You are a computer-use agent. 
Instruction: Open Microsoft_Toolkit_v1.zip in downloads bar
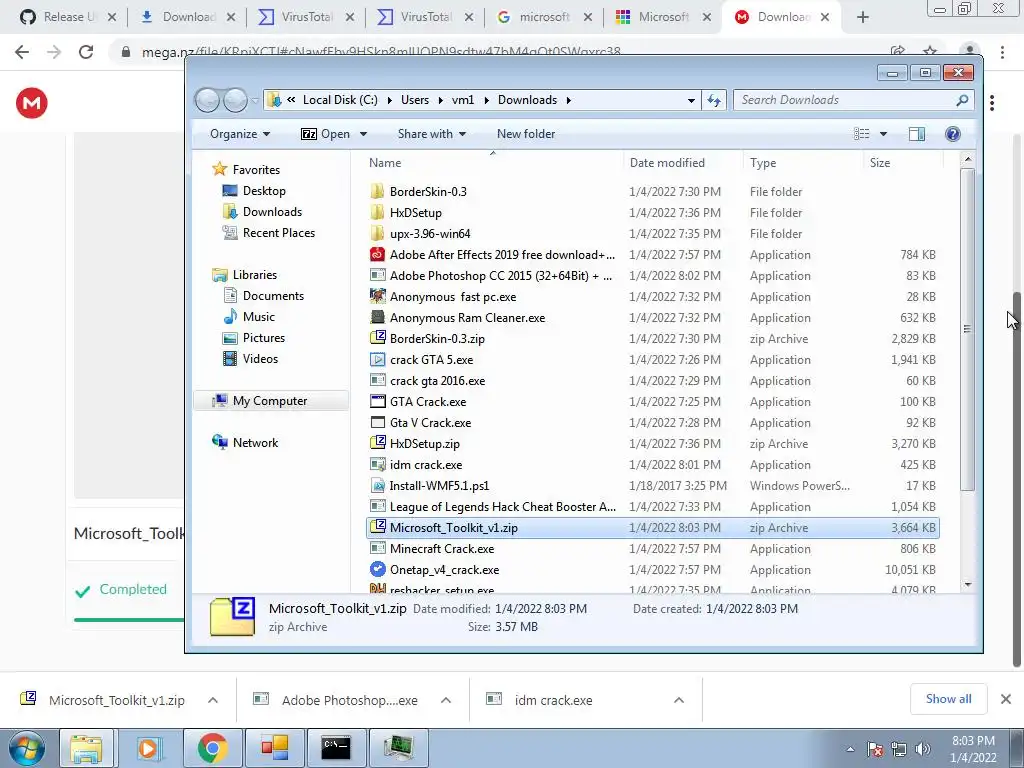coord(117,700)
